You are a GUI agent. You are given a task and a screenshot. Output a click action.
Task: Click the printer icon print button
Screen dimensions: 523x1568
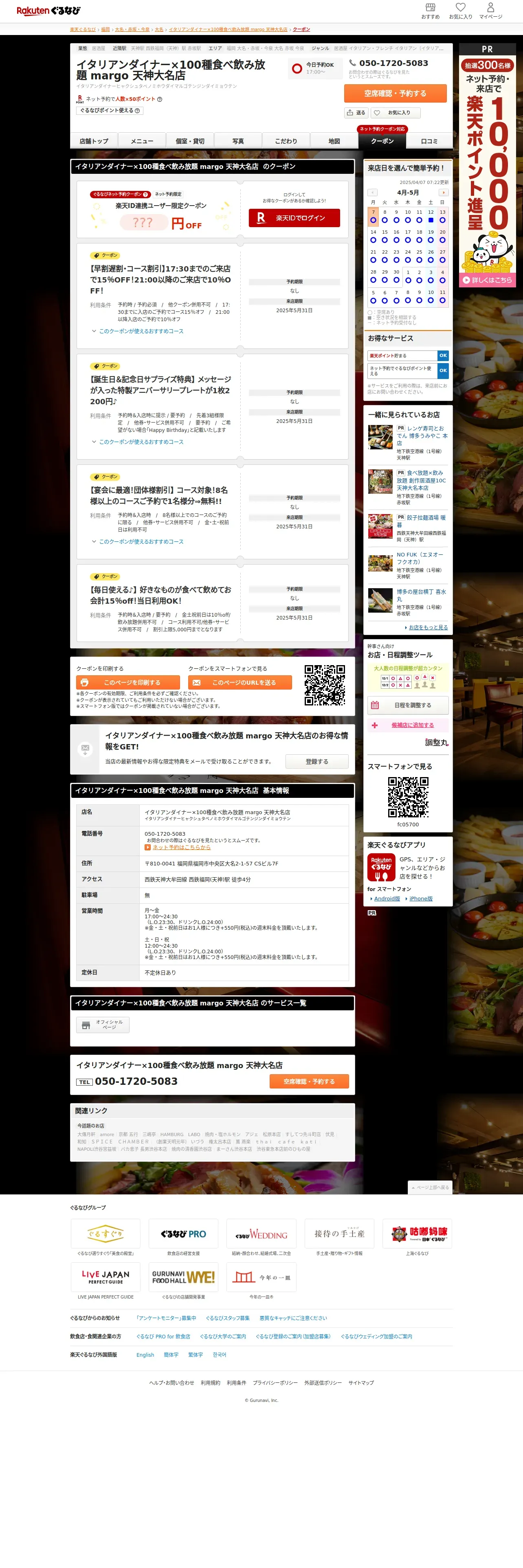pos(128,682)
